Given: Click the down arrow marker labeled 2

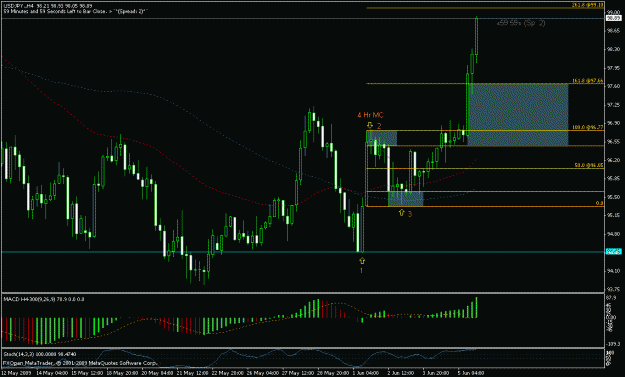Looking at the screenshot, I should (369, 125).
